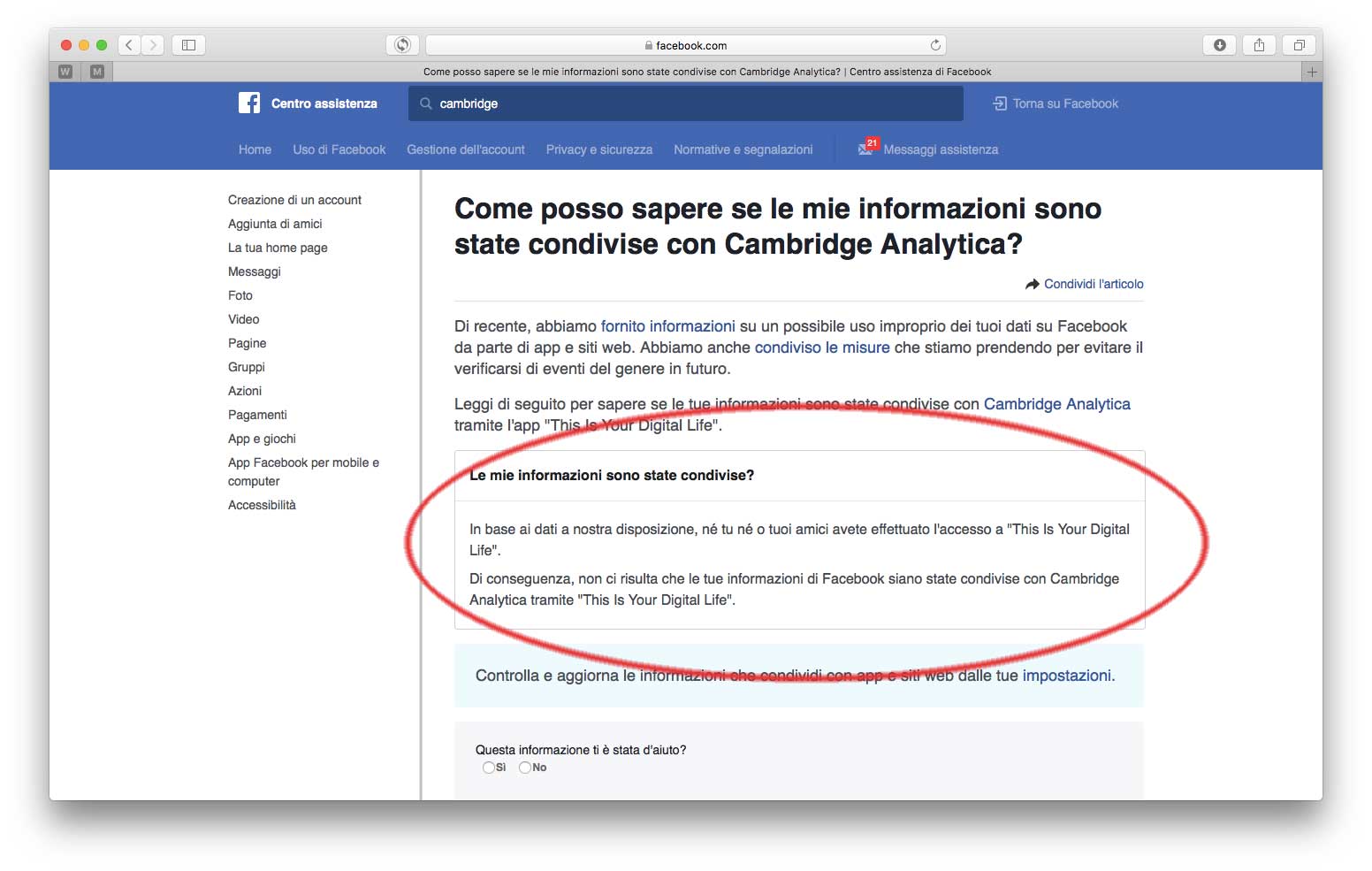Click the lock icon in the address bar
1372x871 pixels.
click(649, 45)
